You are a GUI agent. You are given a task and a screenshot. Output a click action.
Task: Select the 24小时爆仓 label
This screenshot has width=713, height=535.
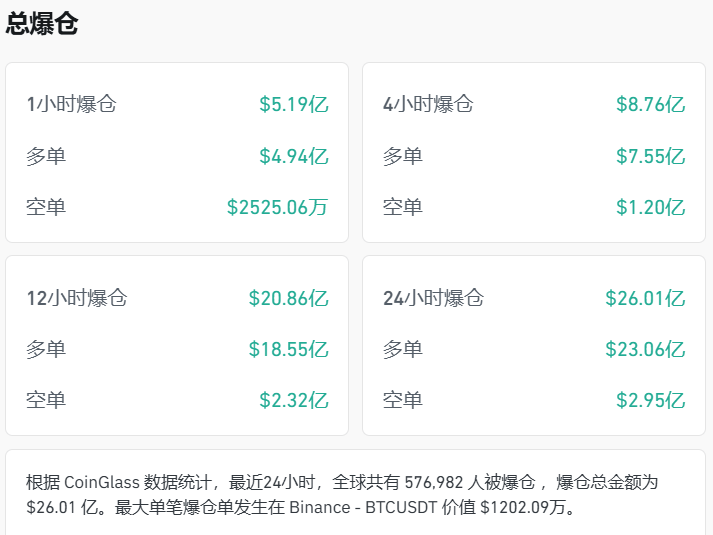(433, 298)
